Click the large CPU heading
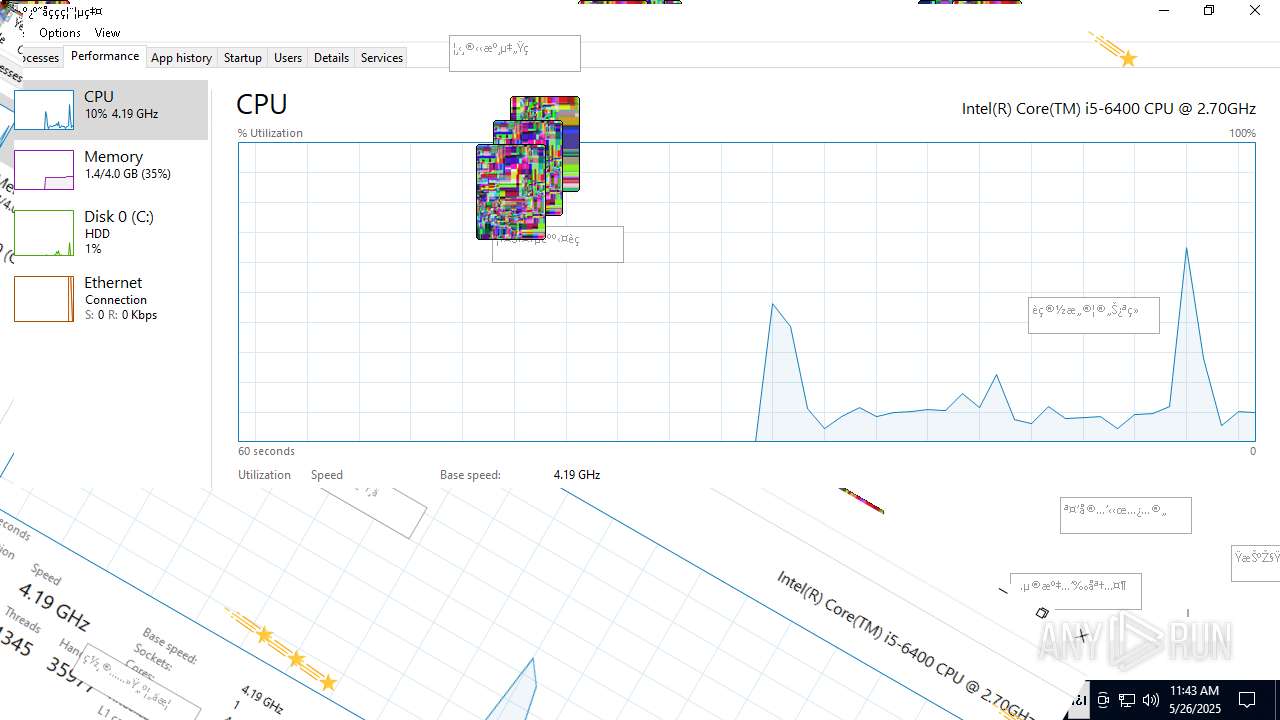 click(x=262, y=104)
